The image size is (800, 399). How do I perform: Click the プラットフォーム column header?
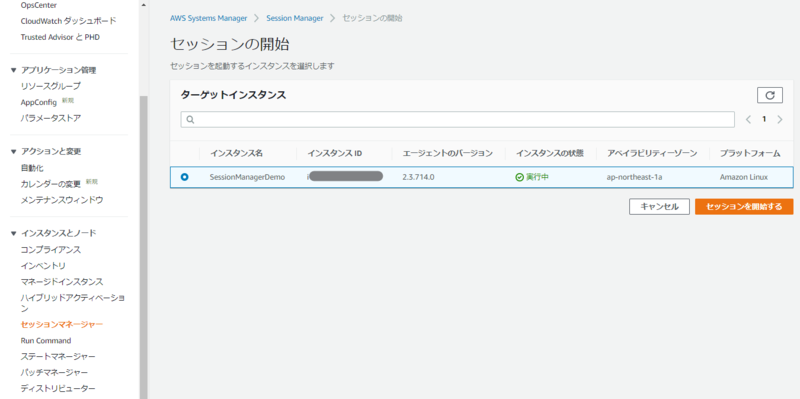750,153
